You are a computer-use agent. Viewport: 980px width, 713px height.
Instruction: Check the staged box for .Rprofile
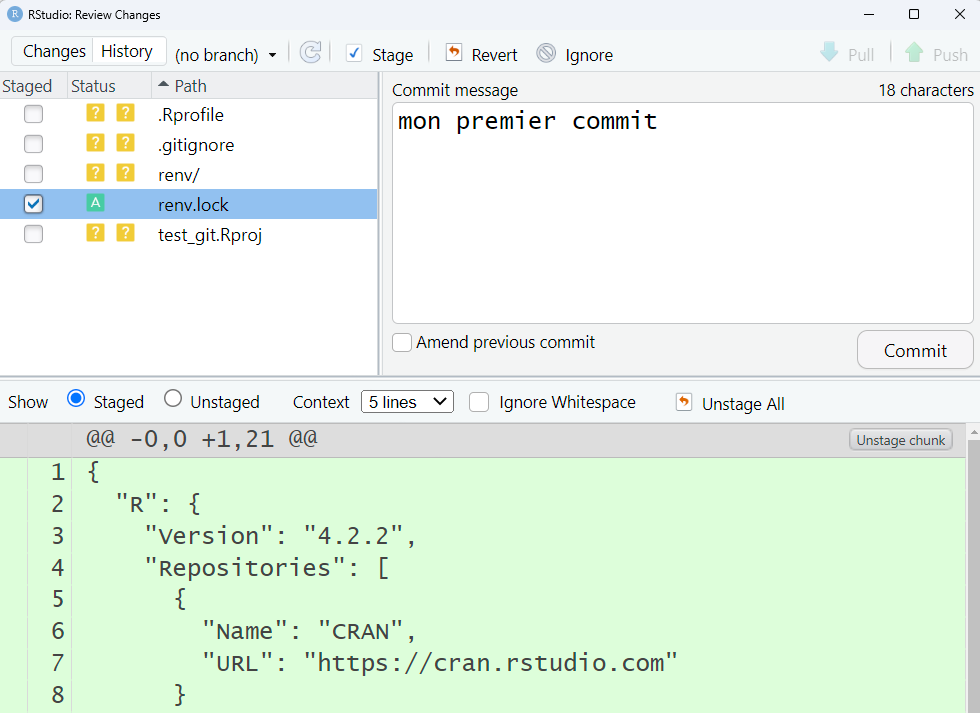click(34, 115)
